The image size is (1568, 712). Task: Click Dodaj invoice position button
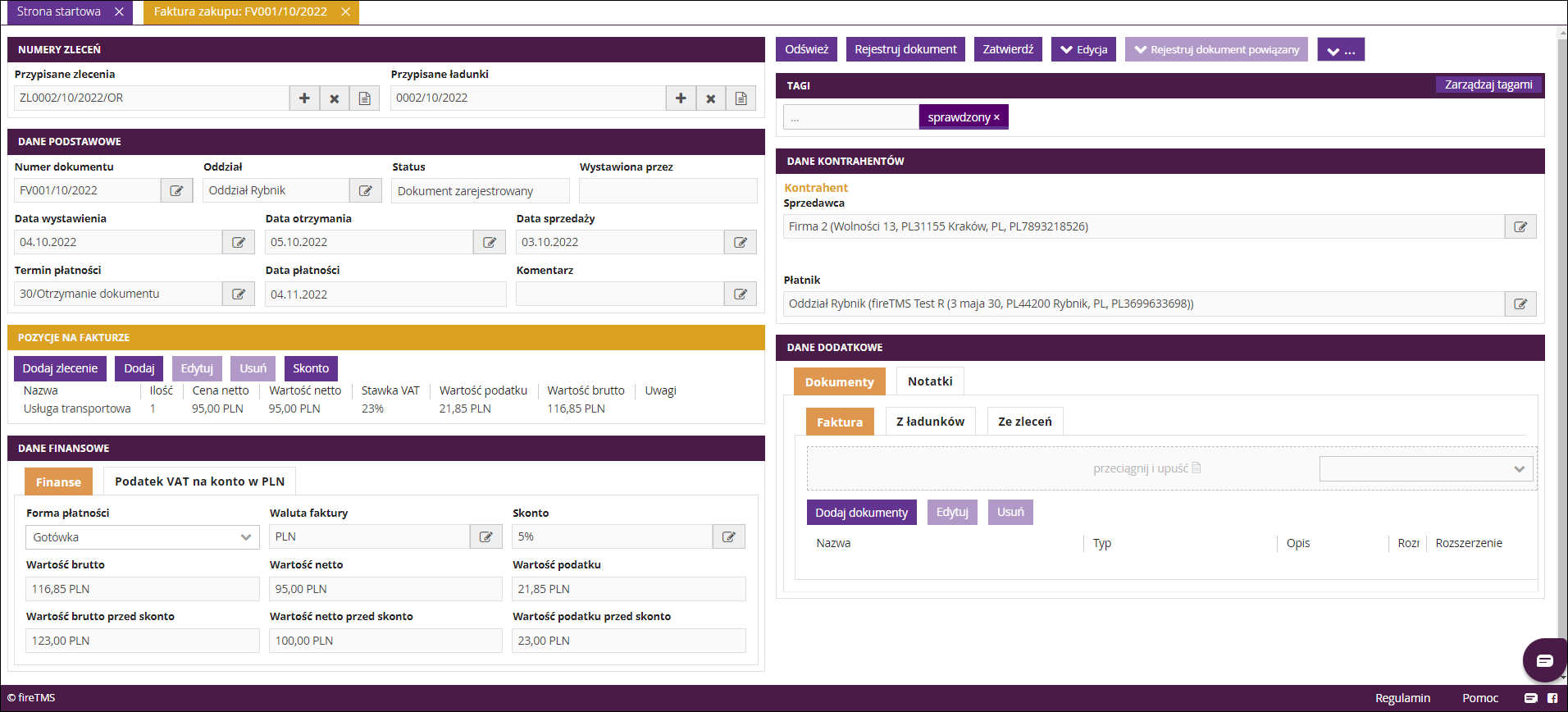pyautogui.click(x=139, y=368)
